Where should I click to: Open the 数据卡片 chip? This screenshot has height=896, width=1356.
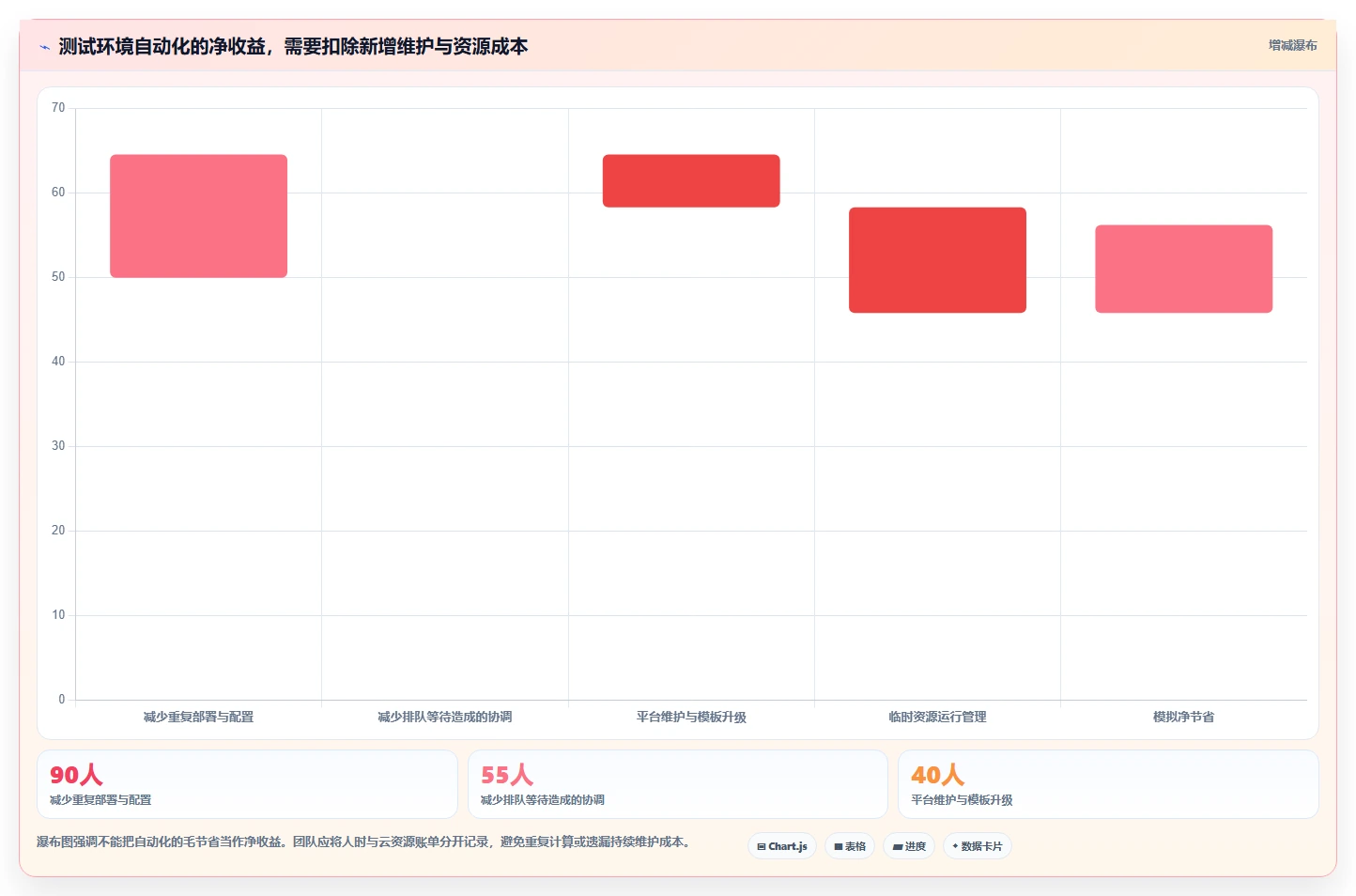coord(978,846)
